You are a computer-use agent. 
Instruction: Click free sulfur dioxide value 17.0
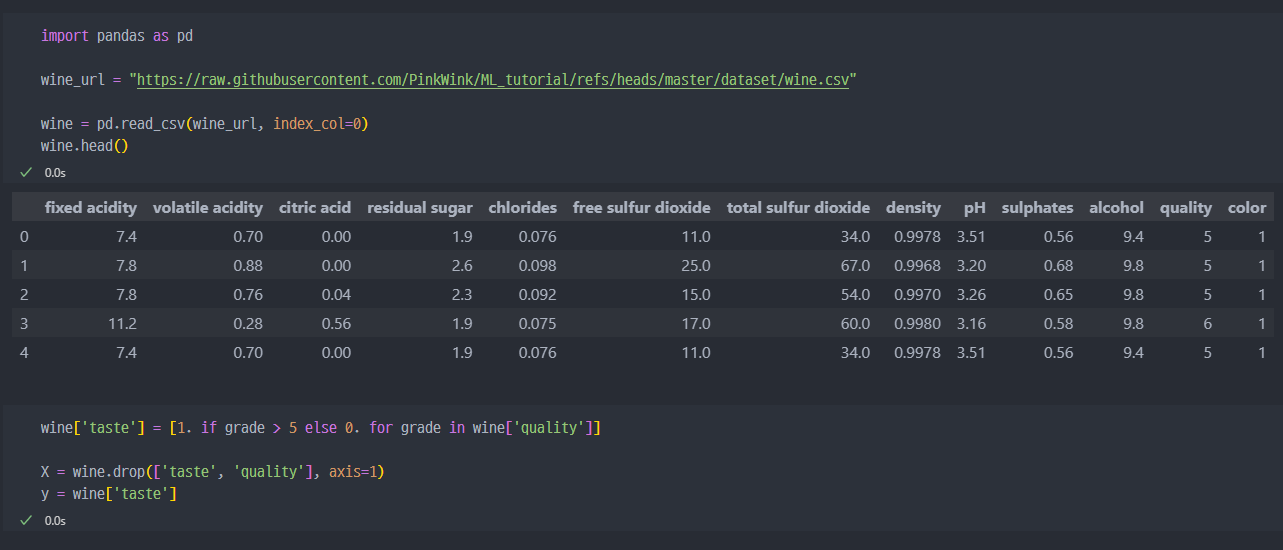pos(696,324)
